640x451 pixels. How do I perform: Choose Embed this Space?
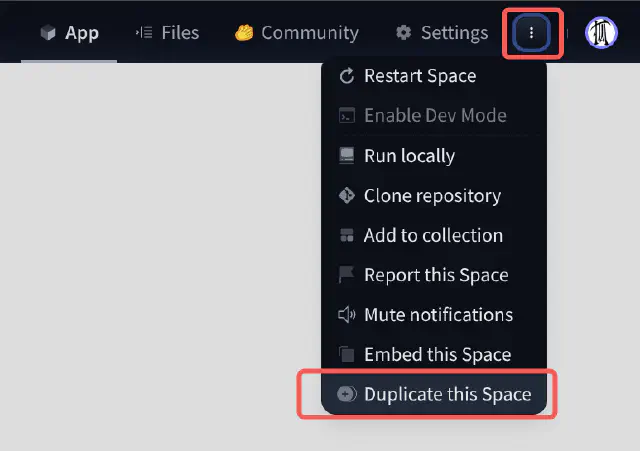coord(437,355)
